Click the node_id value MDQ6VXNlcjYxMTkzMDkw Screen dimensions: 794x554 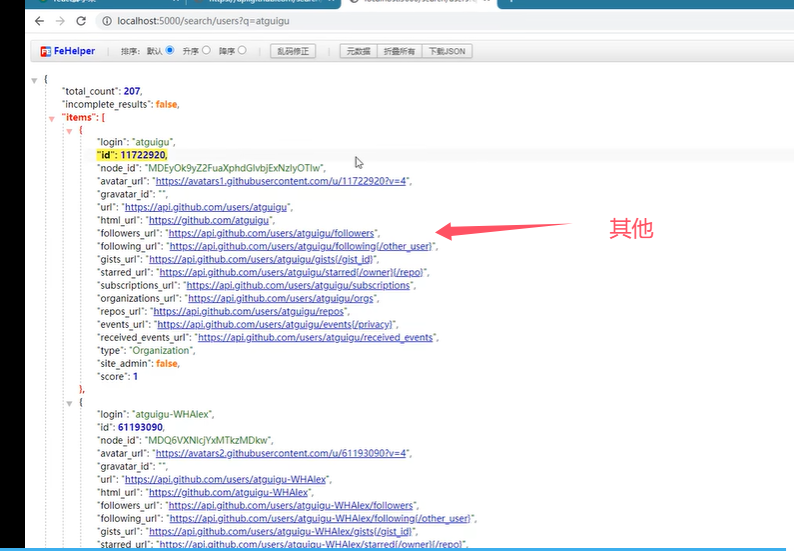(x=208, y=440)
